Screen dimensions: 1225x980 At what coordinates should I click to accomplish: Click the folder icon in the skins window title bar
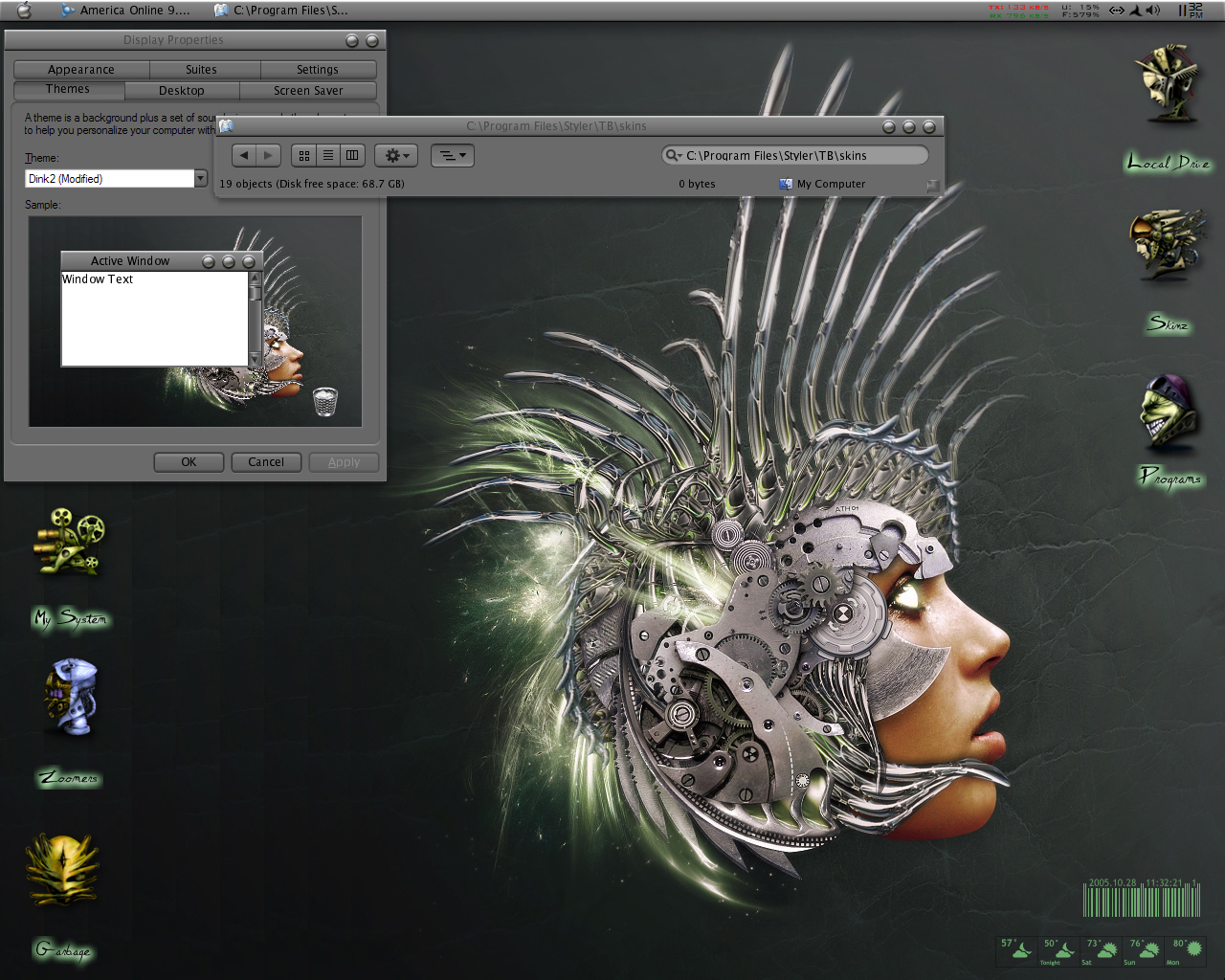coord(226,125)
